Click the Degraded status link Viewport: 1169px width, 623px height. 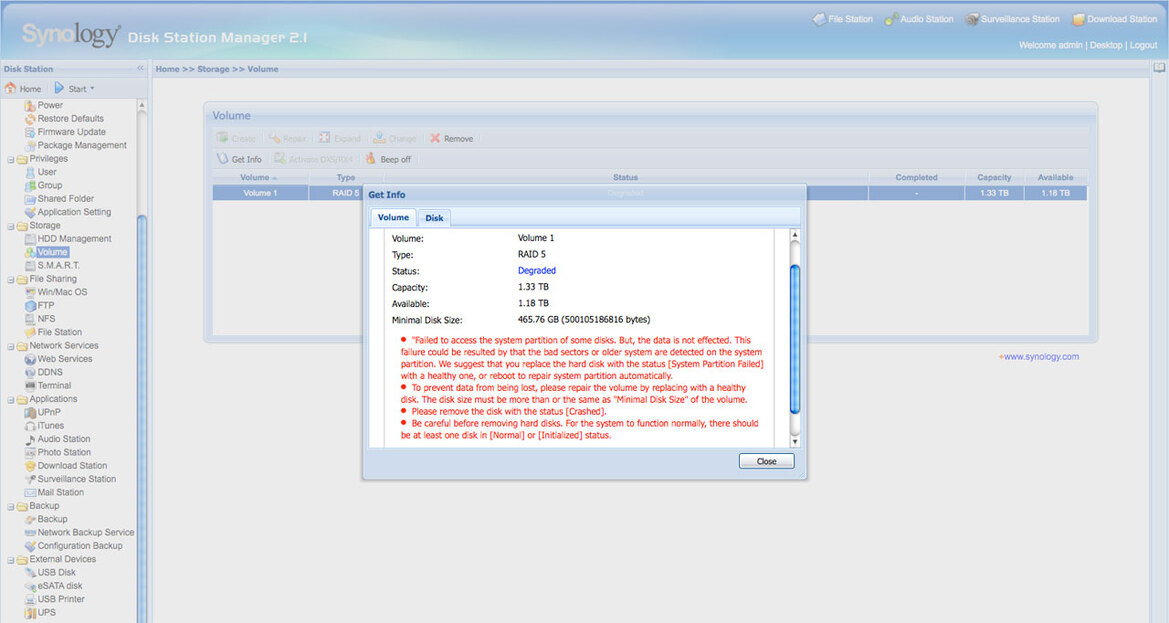pos(537,271)
